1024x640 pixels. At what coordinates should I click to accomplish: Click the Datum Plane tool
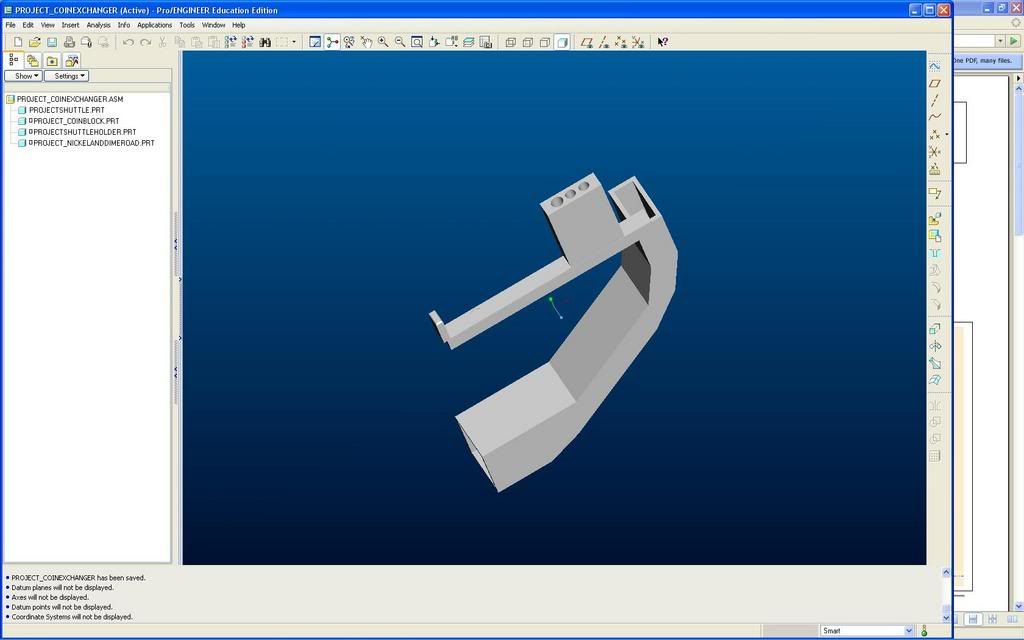935,83
